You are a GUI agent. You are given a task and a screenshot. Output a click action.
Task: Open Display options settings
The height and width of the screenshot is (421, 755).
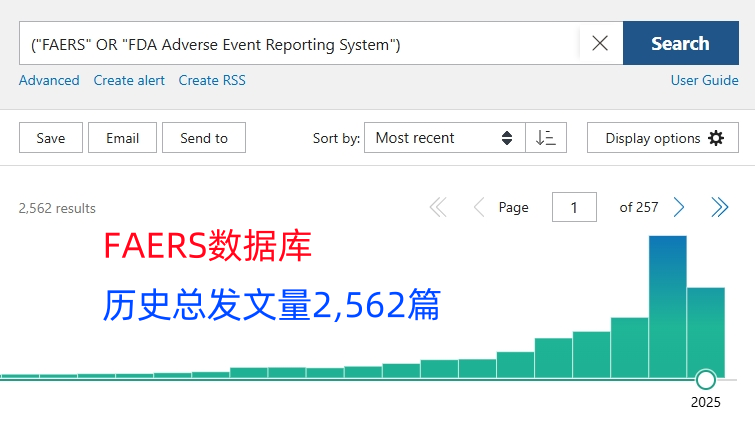pos(663,138)
